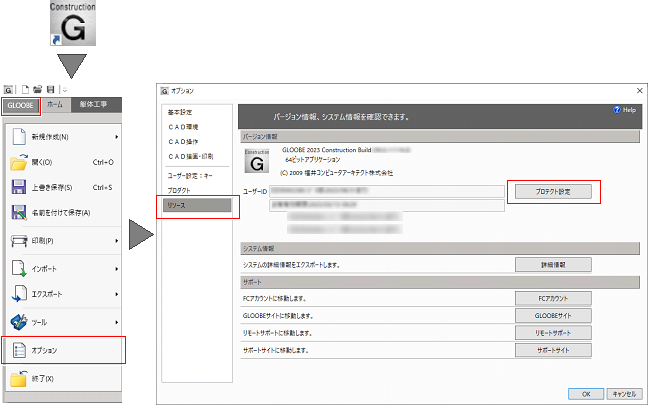Viewport: 648px width, 405px height.
Task: Click the GLOOBEサイト button
Action: 553,316
